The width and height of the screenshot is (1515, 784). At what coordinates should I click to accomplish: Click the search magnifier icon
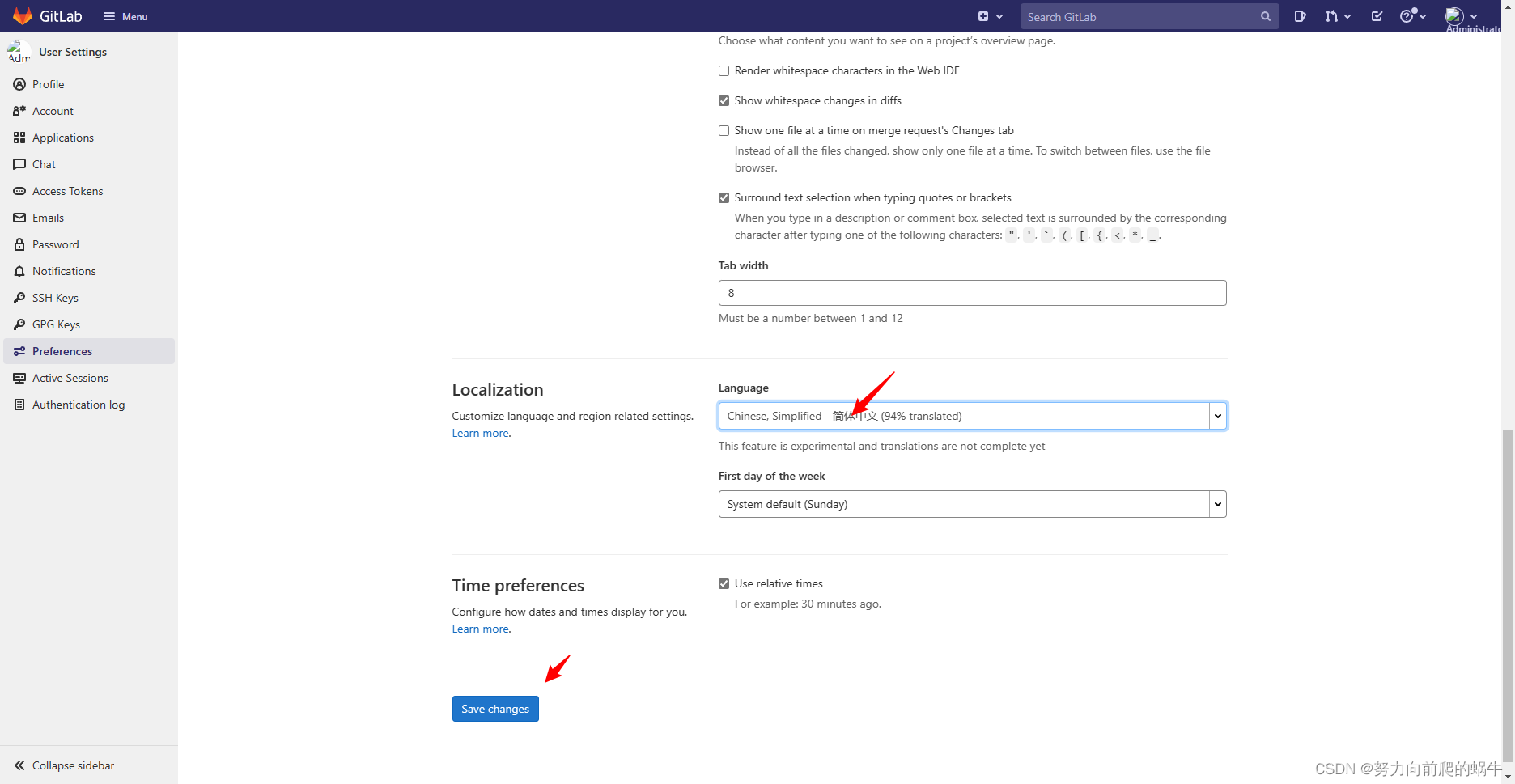(1266, 17)
